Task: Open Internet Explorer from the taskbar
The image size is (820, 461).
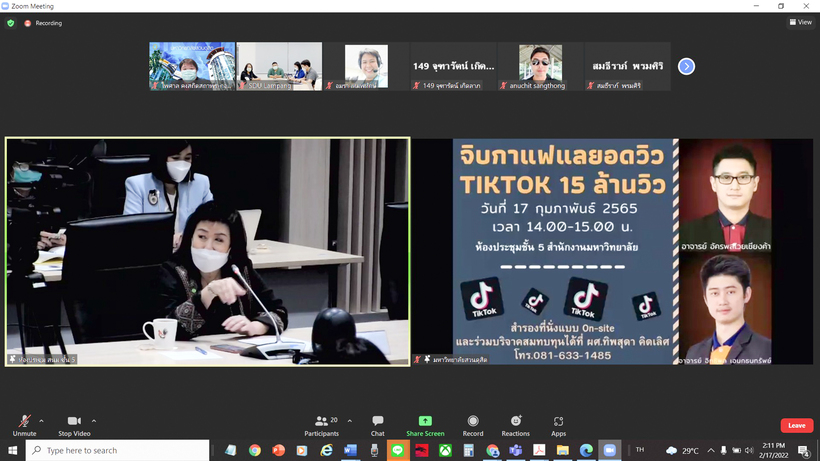Action: click(326, 450)
